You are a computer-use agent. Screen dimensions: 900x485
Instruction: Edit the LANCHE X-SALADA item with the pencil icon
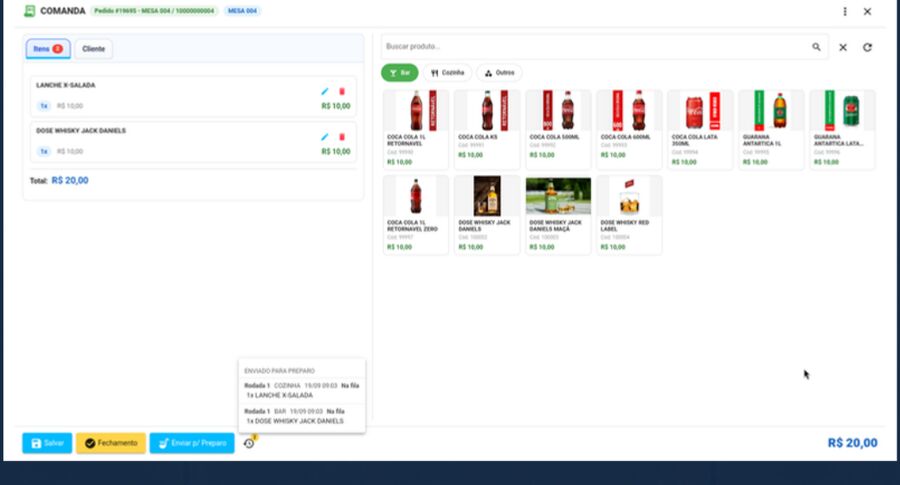(324, 91)
